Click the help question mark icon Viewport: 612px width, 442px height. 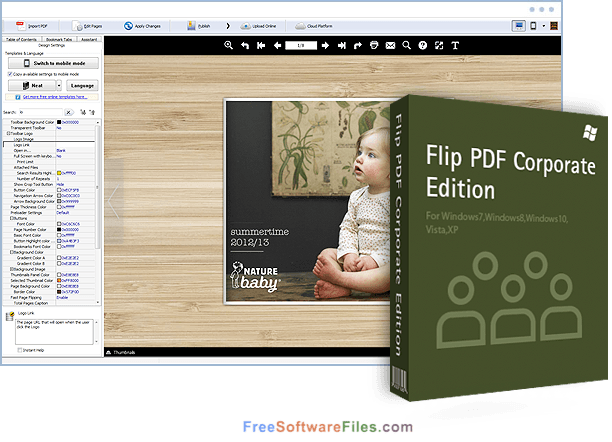tap(423, 45)
